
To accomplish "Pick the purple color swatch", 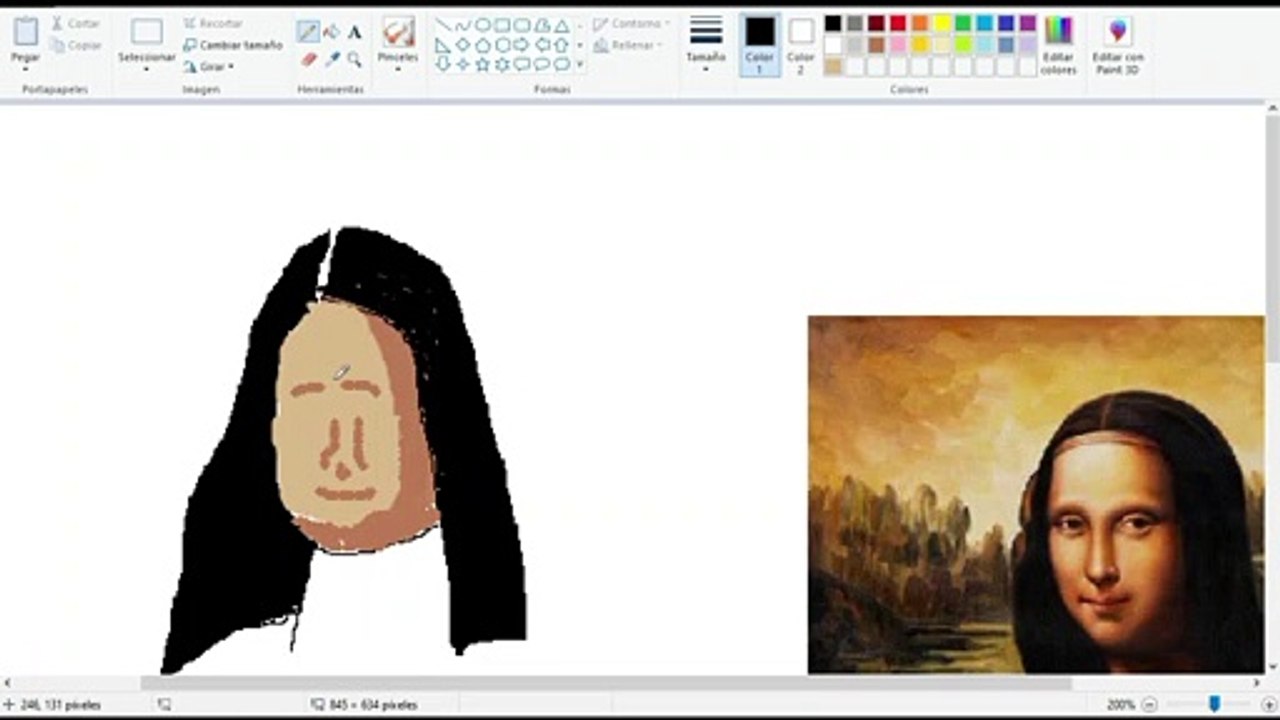I will tap(1028, 23).
